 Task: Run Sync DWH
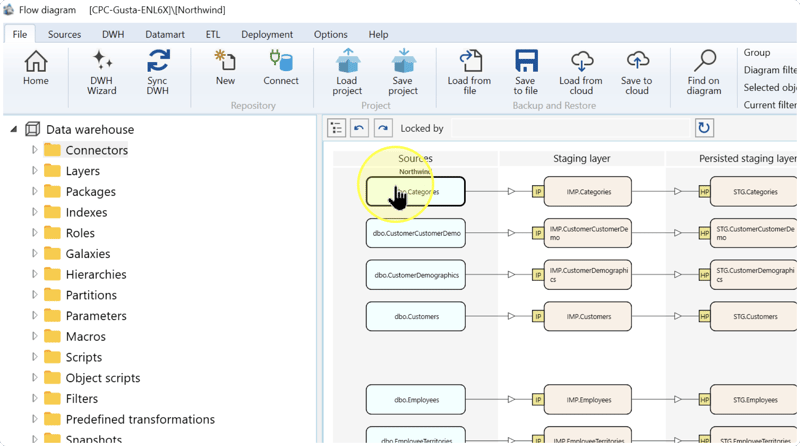(158, 72)
